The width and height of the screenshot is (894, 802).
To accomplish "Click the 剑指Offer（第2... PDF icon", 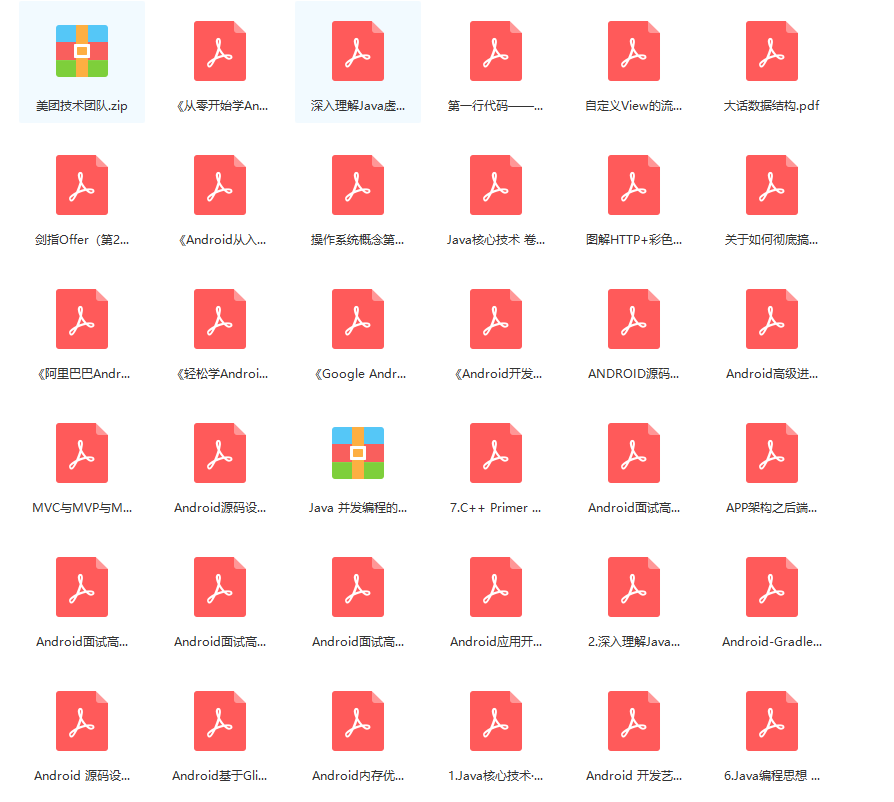I will point(82,185).
